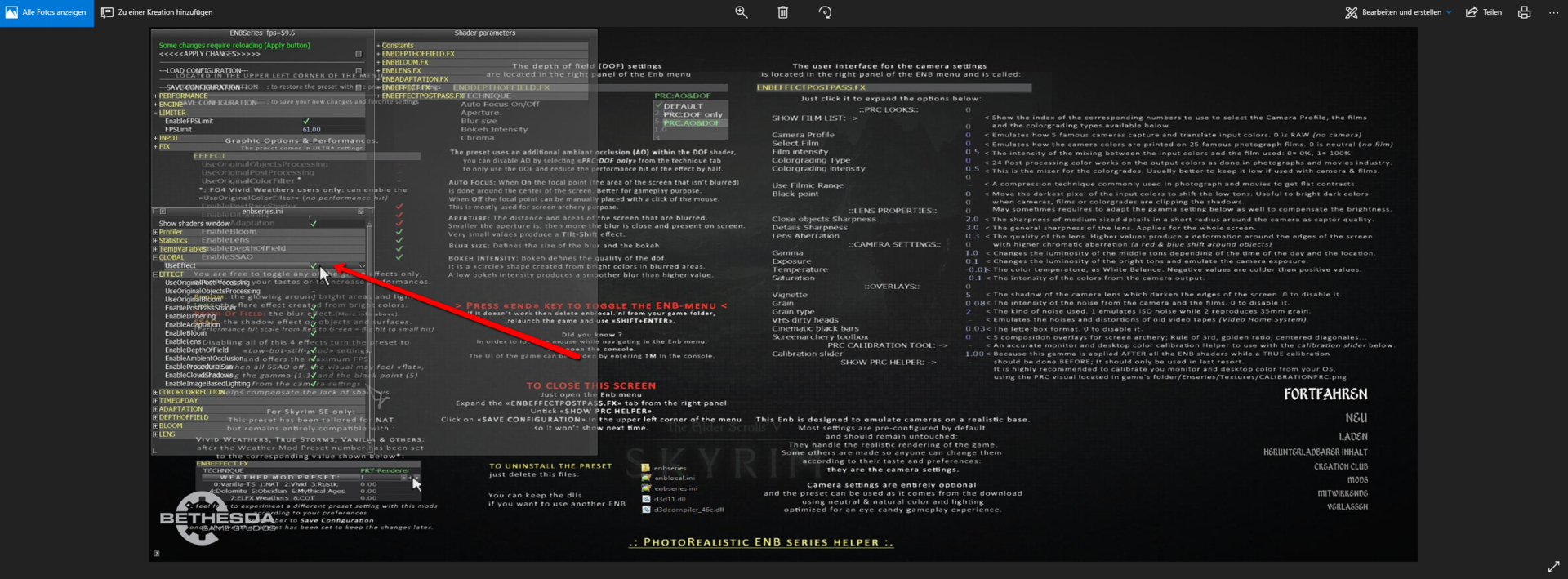Toggle EnableAmbientOcclusion checkmark
1568x579 pixels.
(314, 359)
